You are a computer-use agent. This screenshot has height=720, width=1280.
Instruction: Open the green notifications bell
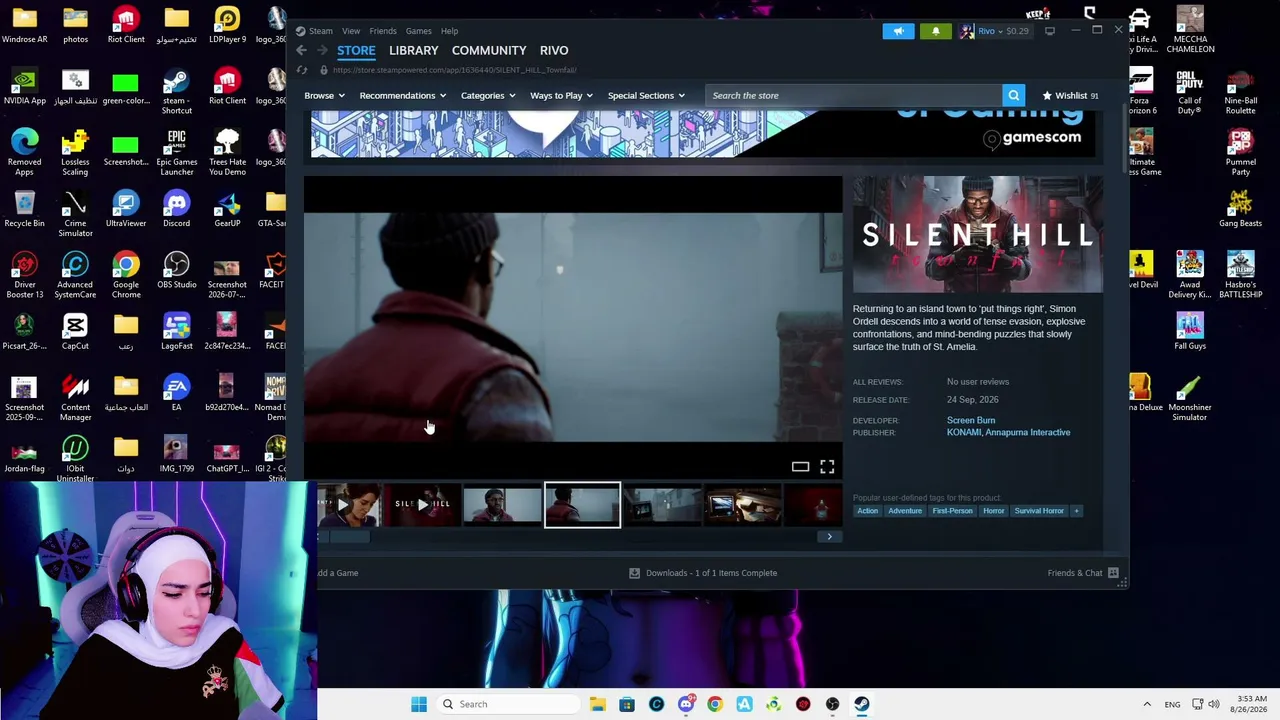(936, 31)
